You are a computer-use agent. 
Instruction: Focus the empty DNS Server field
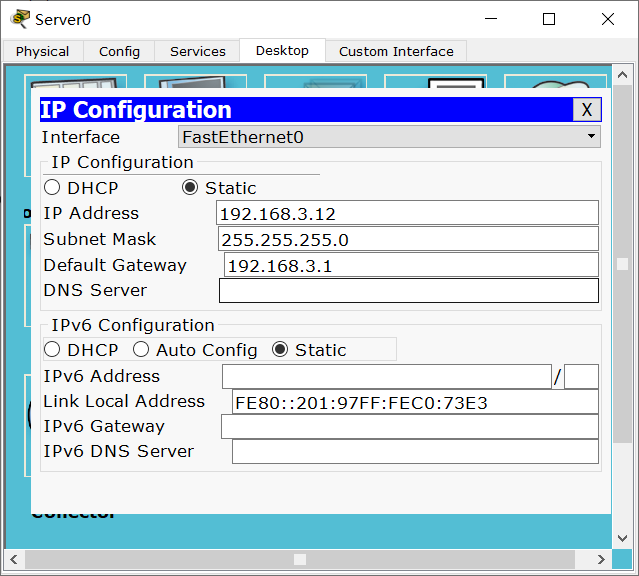click(409, 291)
